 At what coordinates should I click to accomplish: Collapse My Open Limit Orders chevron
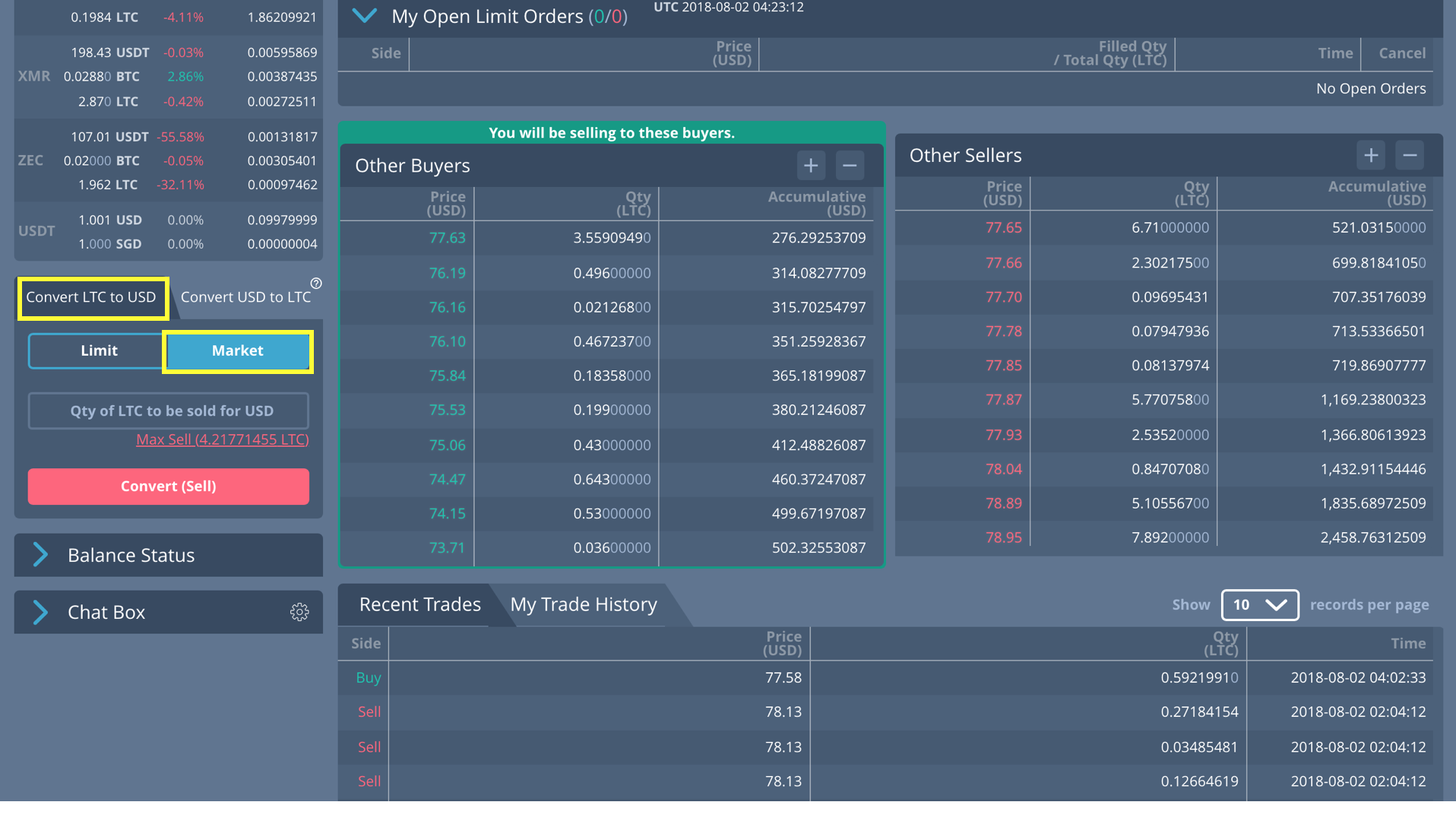(x=365, y=16)
